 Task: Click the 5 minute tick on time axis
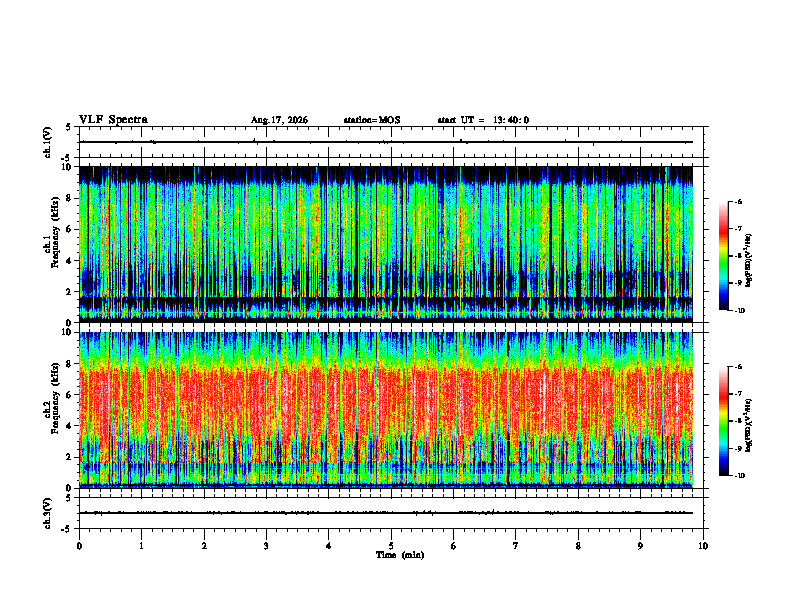pyautogui.click(x=391, y=546)
